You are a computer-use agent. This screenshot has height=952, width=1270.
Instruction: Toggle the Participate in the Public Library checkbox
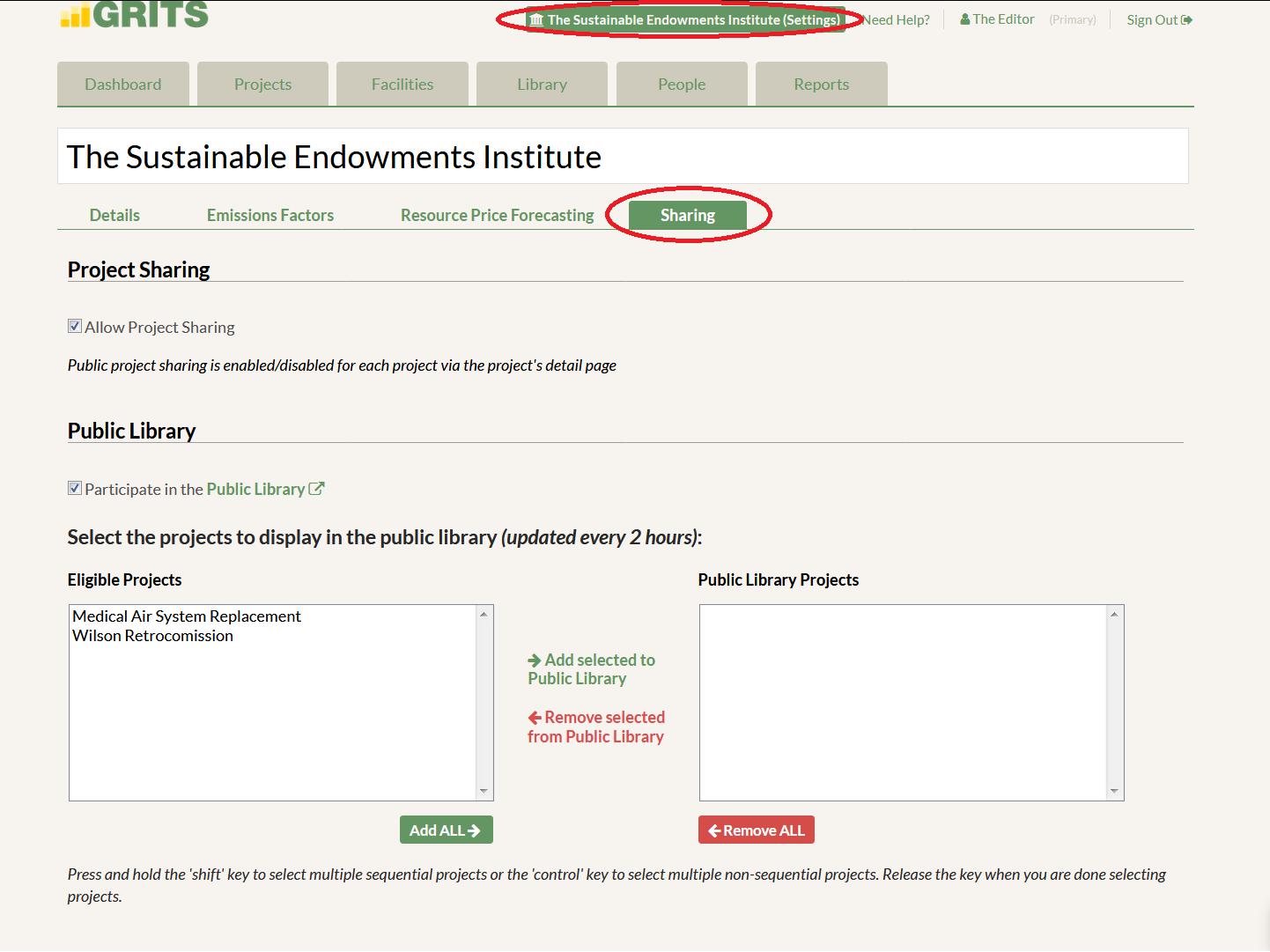(x=75, y=488)
